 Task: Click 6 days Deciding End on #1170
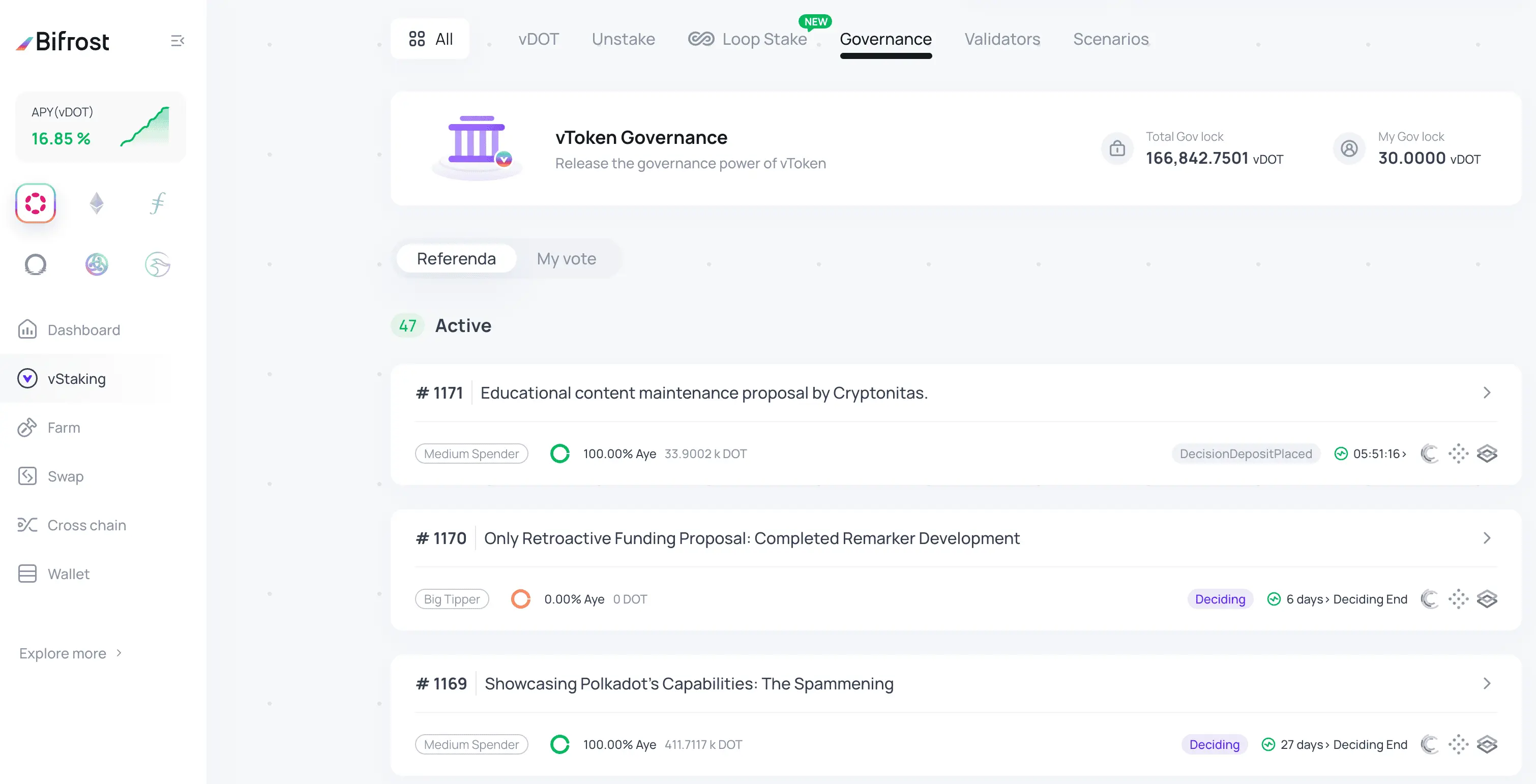(1346, 599)
